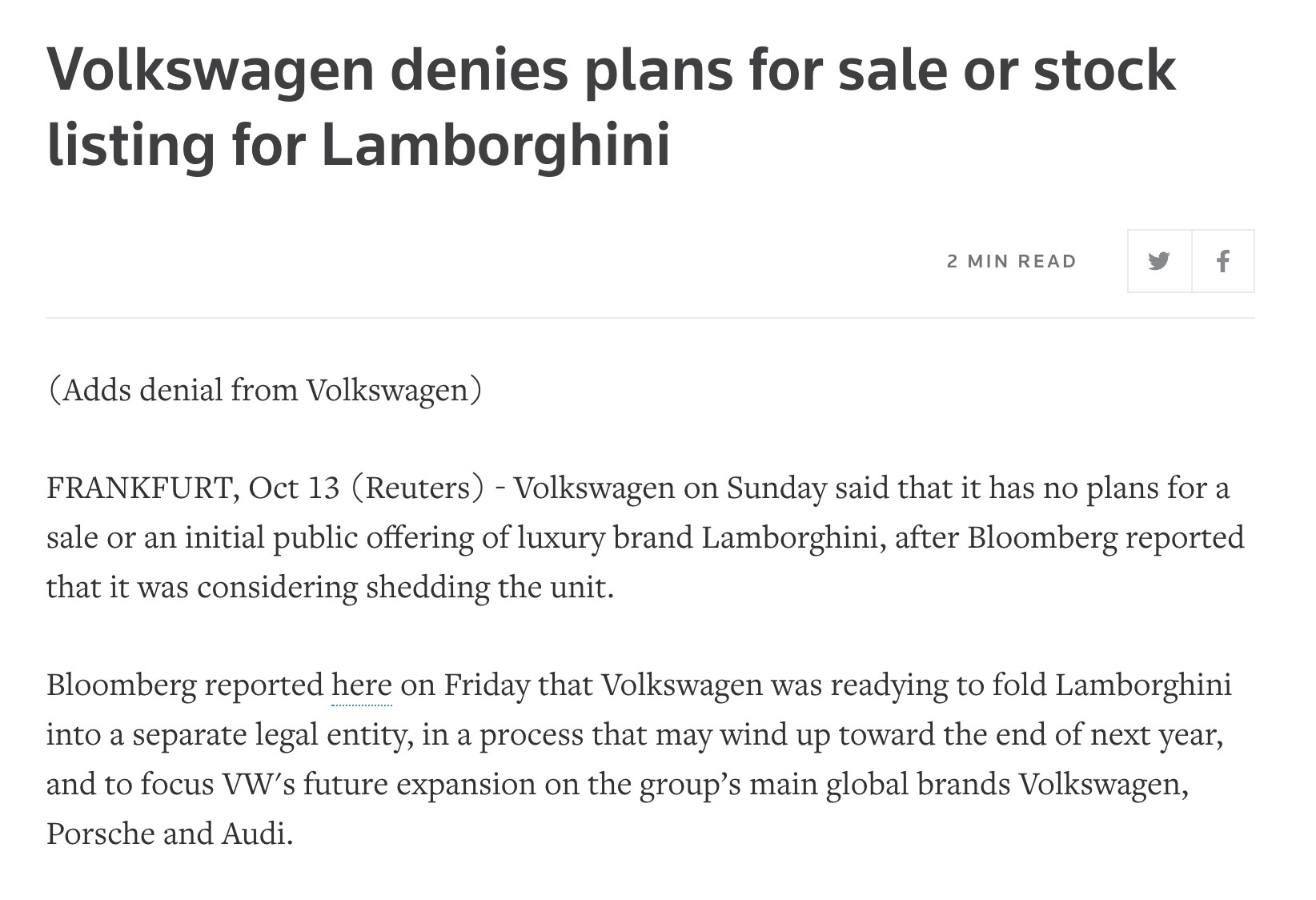
Task: Click the "2 MIN READ" label
Action: [x=1012, y=261]
